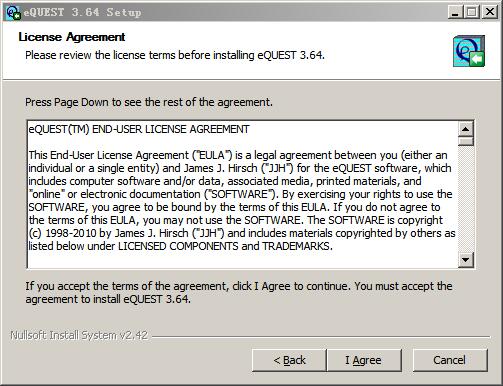Click the license scrollbar up arrow
Screen dimensions: 503x386
click(x=465, y=129)
